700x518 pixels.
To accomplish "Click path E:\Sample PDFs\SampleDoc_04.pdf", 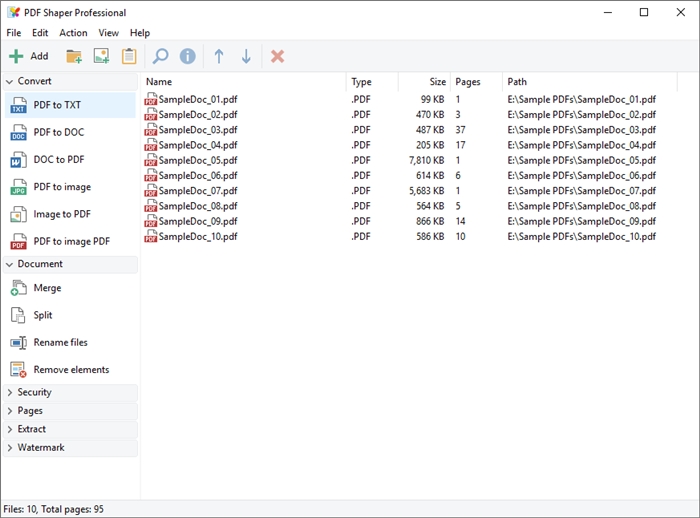I will click(582, 145).
